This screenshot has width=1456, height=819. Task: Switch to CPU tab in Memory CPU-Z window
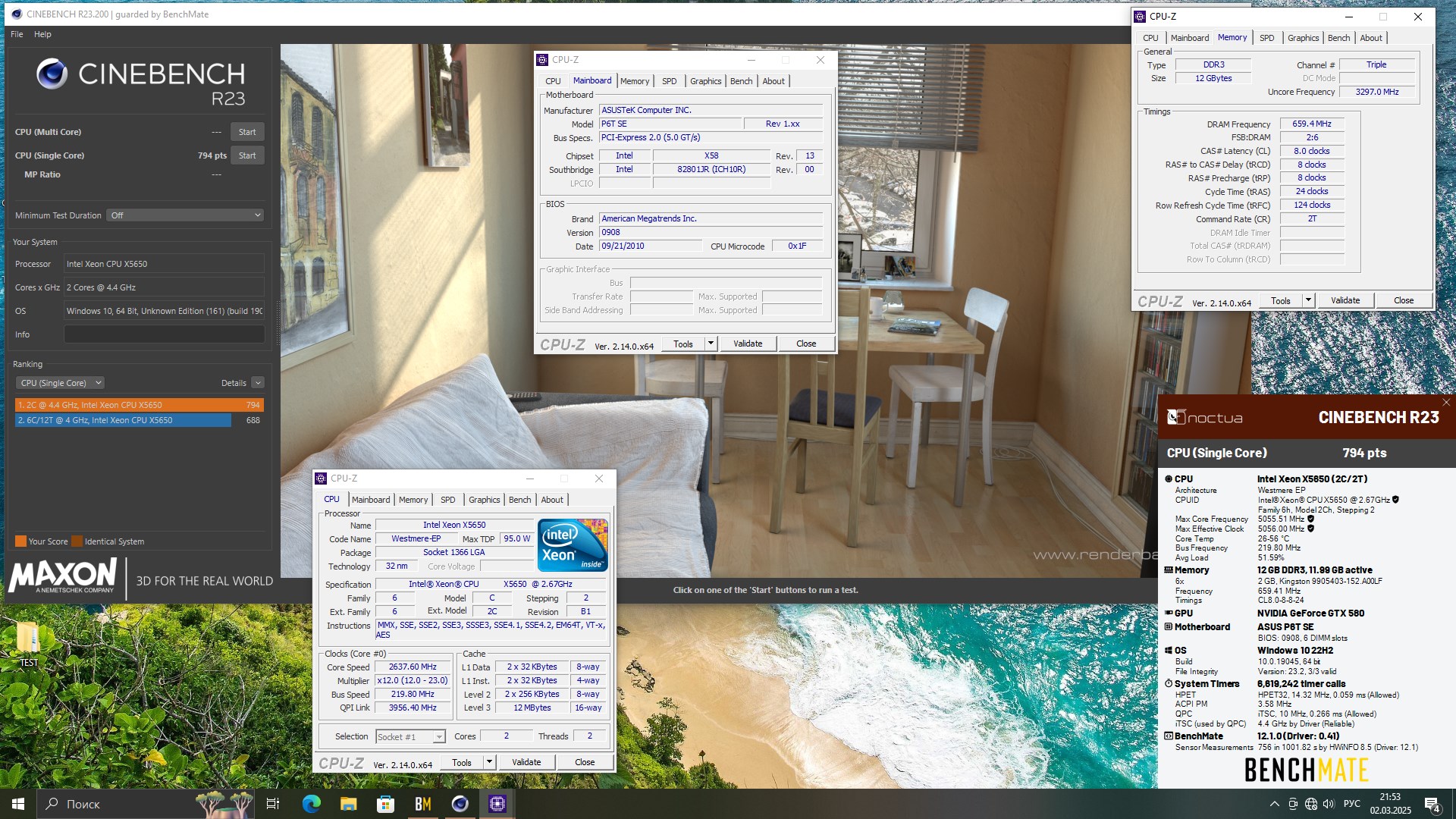[1150, 38]
